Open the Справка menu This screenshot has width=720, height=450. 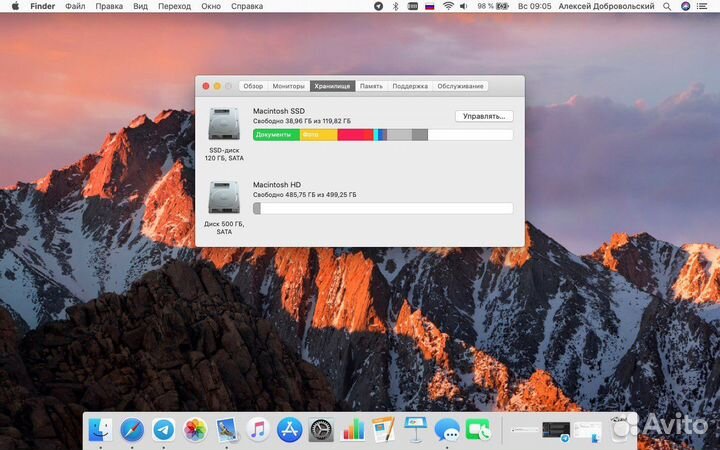coord(247,6)
